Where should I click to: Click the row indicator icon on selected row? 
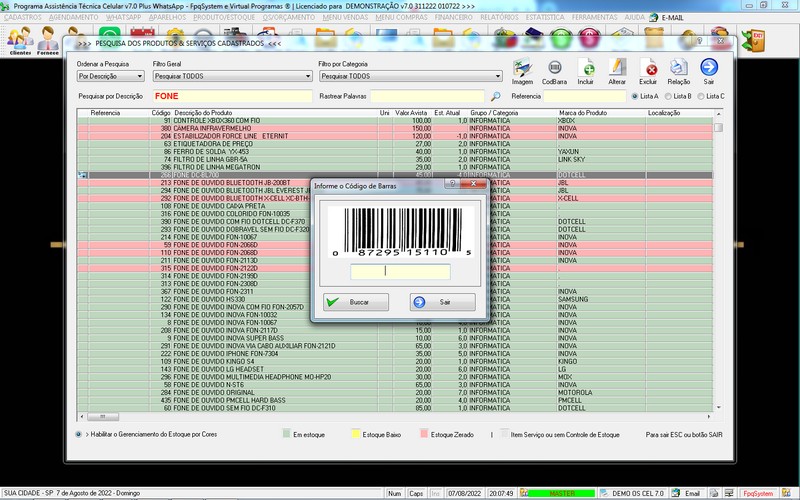click(x=82, y=175)
